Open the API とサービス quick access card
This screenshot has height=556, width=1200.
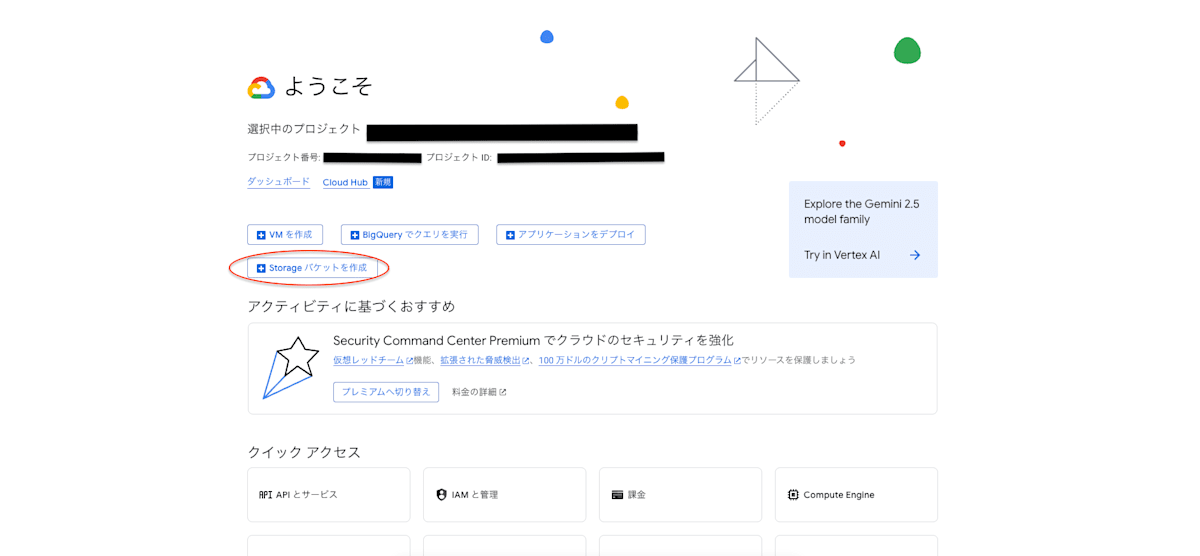coord(329,495)
